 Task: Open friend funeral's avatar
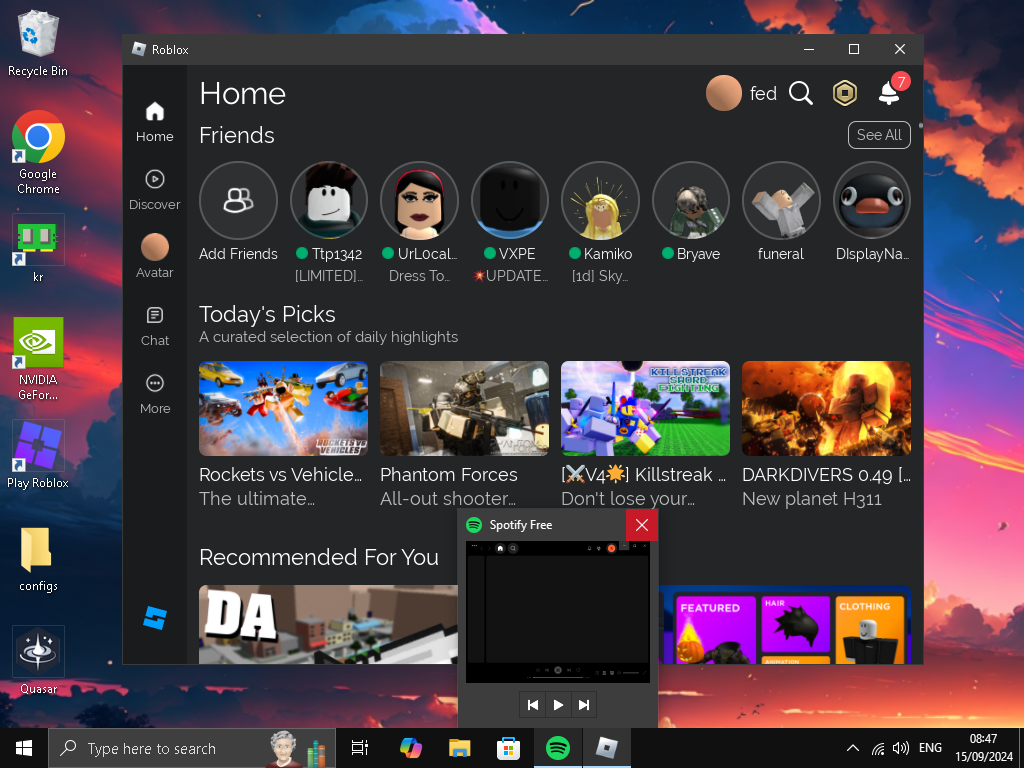781,200
